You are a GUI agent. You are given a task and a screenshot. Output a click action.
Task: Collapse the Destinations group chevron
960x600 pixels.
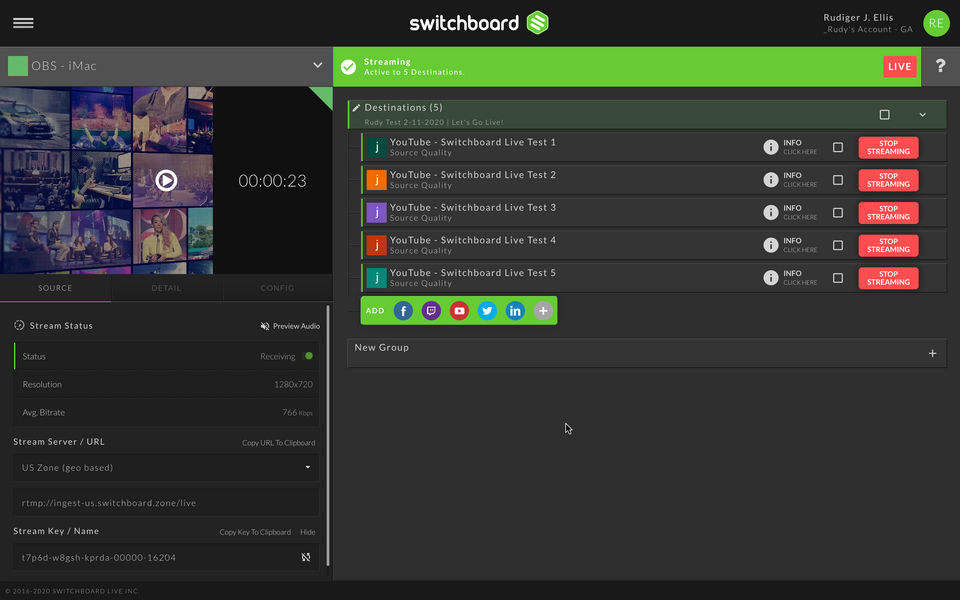tap(923, 114)
